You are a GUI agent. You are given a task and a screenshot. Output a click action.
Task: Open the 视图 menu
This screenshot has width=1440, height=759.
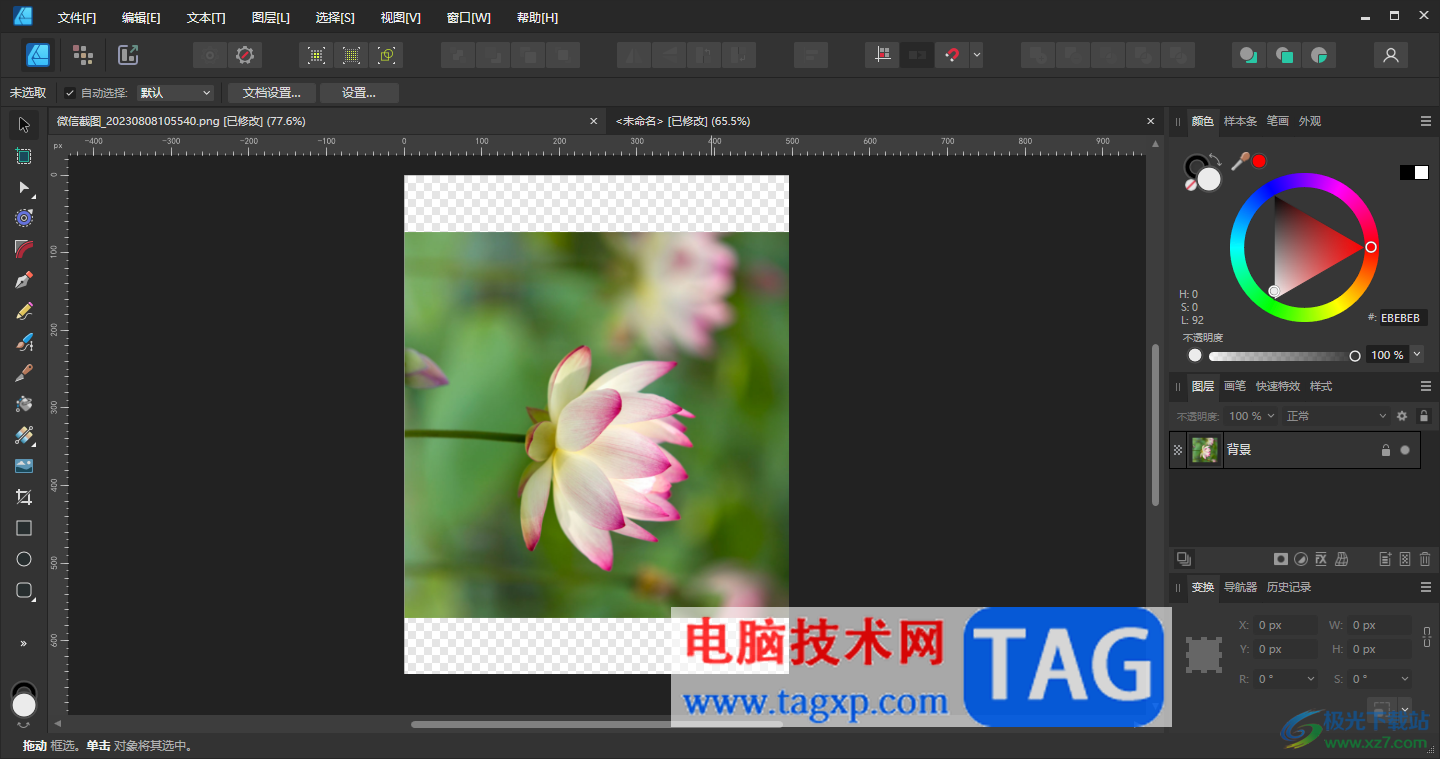pos(400,18)
